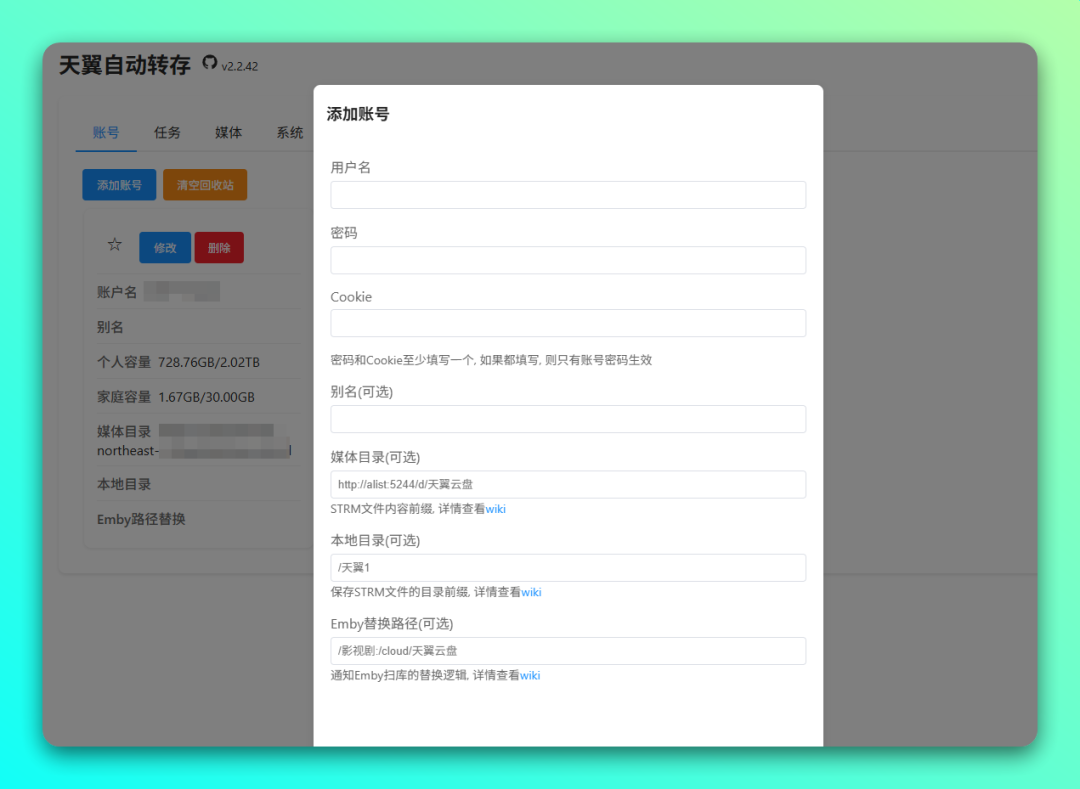Screen dimensions: 1080x789
Task: Select the Emby替换路径(可选) input field
Action: pos(568,651)
